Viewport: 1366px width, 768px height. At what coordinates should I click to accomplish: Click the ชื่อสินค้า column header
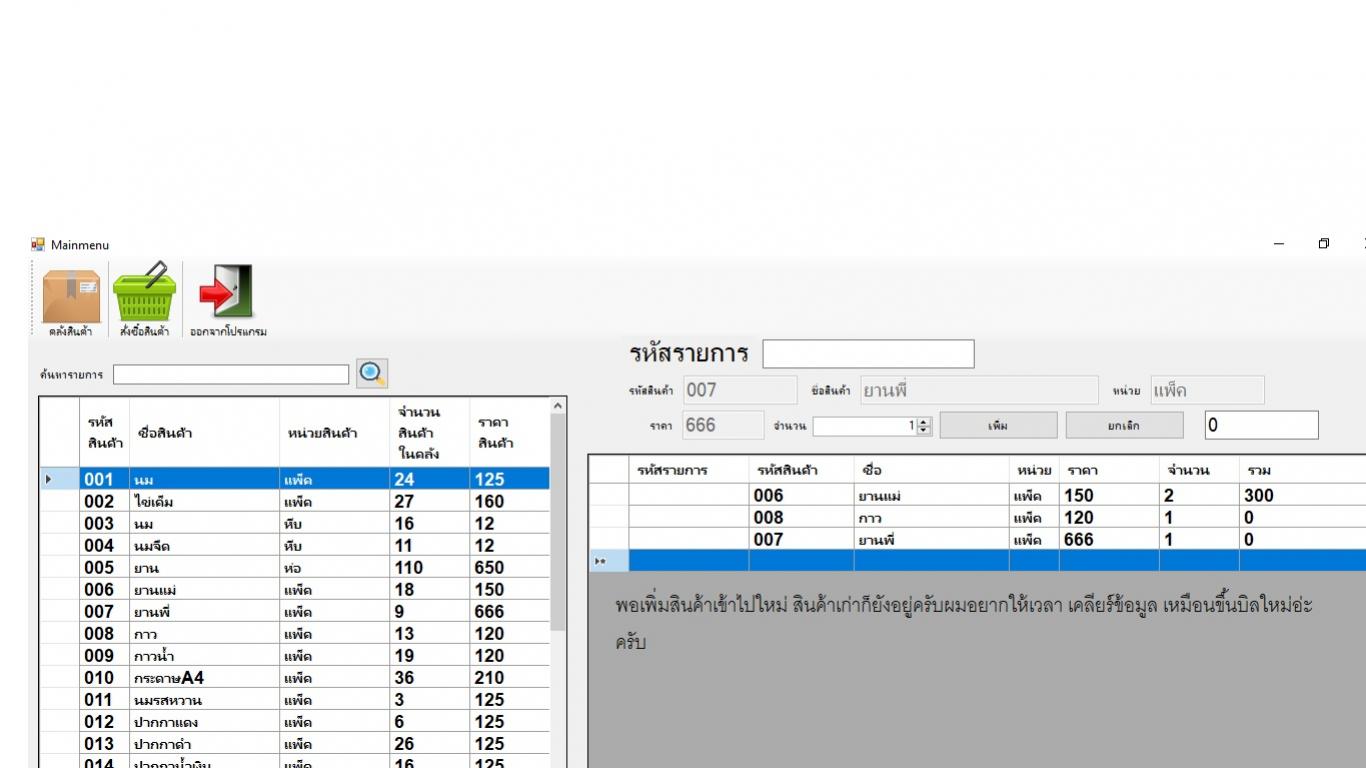[205, 433]
